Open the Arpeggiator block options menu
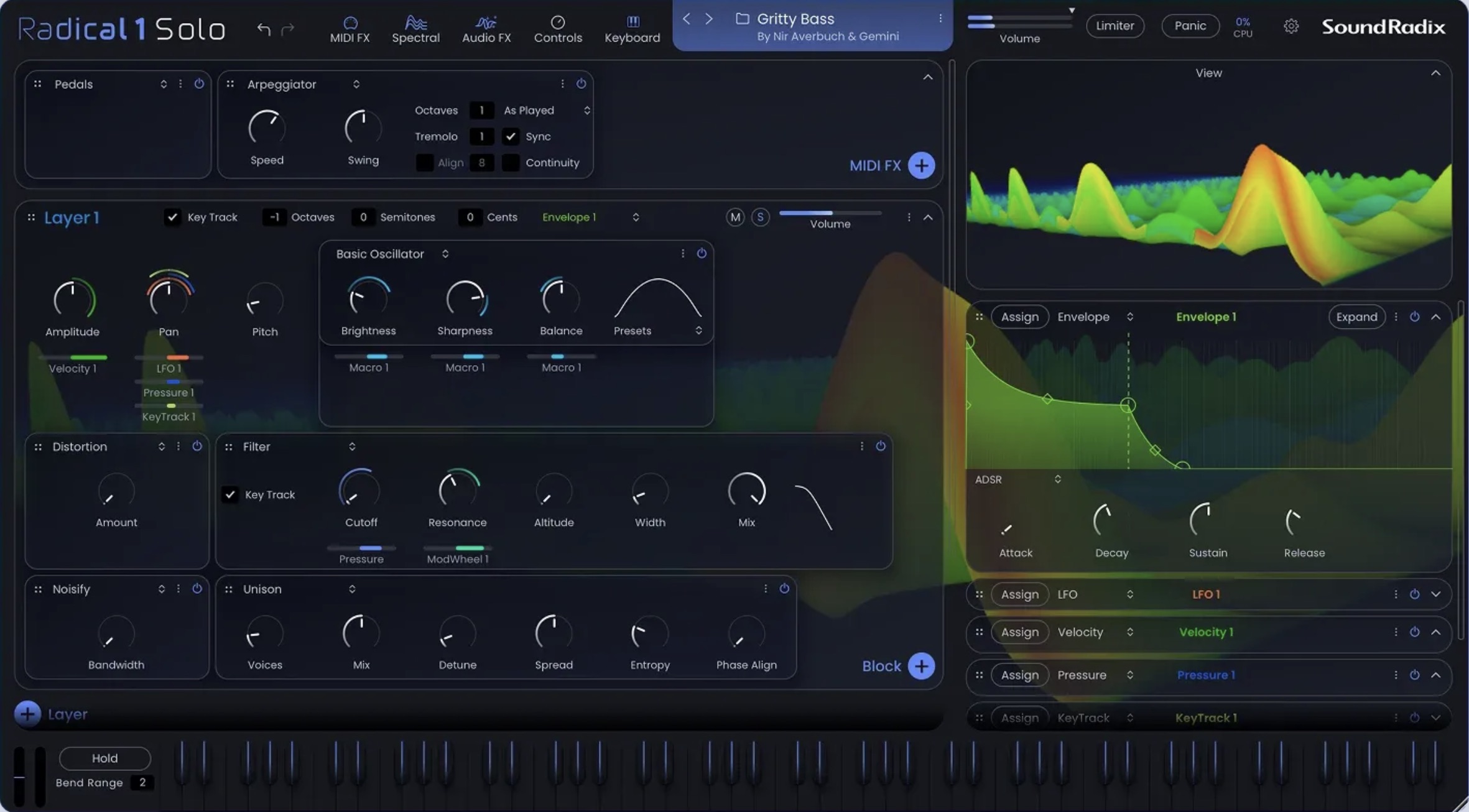This screenshot has height=812, width=1469. tap(562, 84)
